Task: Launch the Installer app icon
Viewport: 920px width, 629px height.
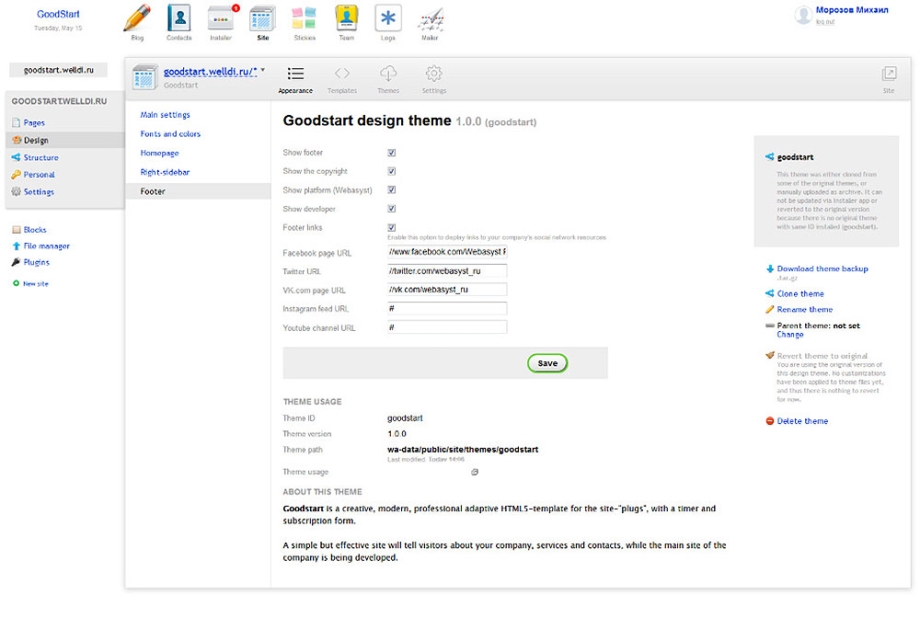Action: (221, 19)
